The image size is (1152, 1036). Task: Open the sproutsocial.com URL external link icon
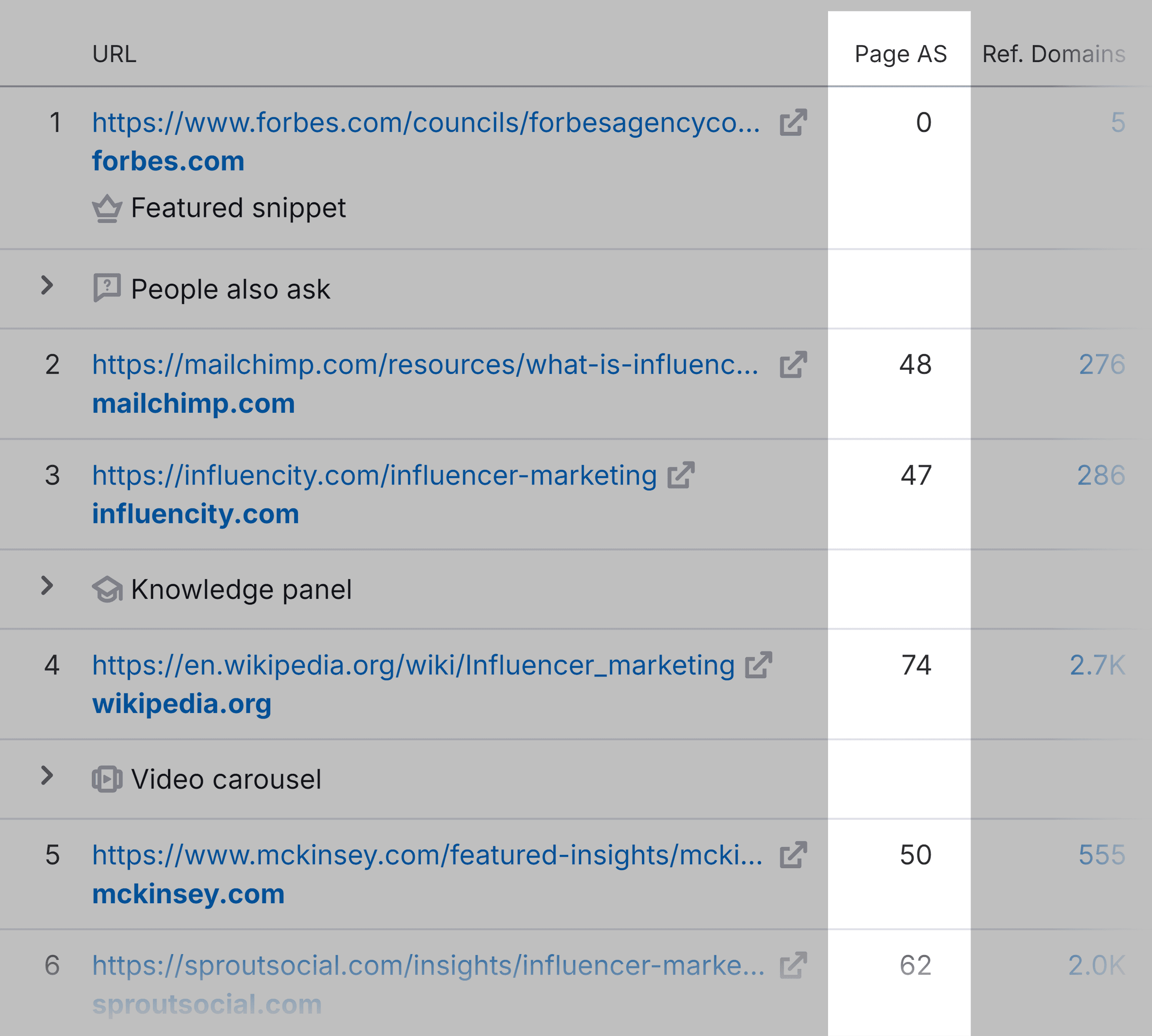(x=794, y=966)
